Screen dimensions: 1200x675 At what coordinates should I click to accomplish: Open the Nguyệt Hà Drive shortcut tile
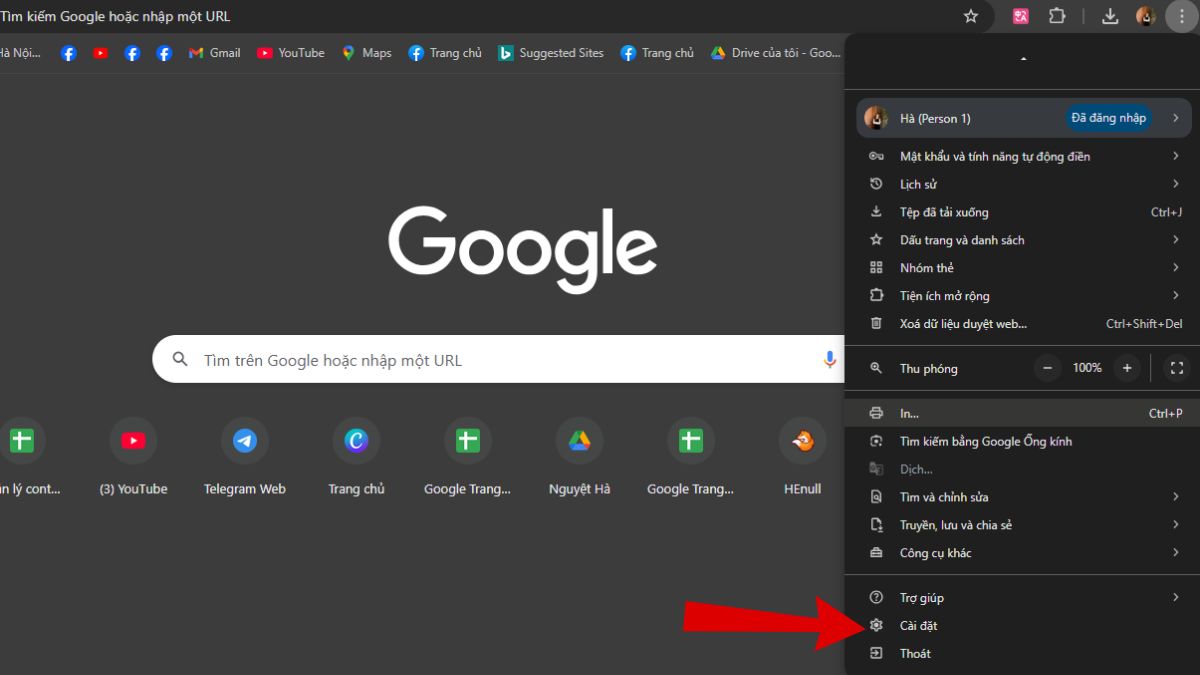coord(580,458)
